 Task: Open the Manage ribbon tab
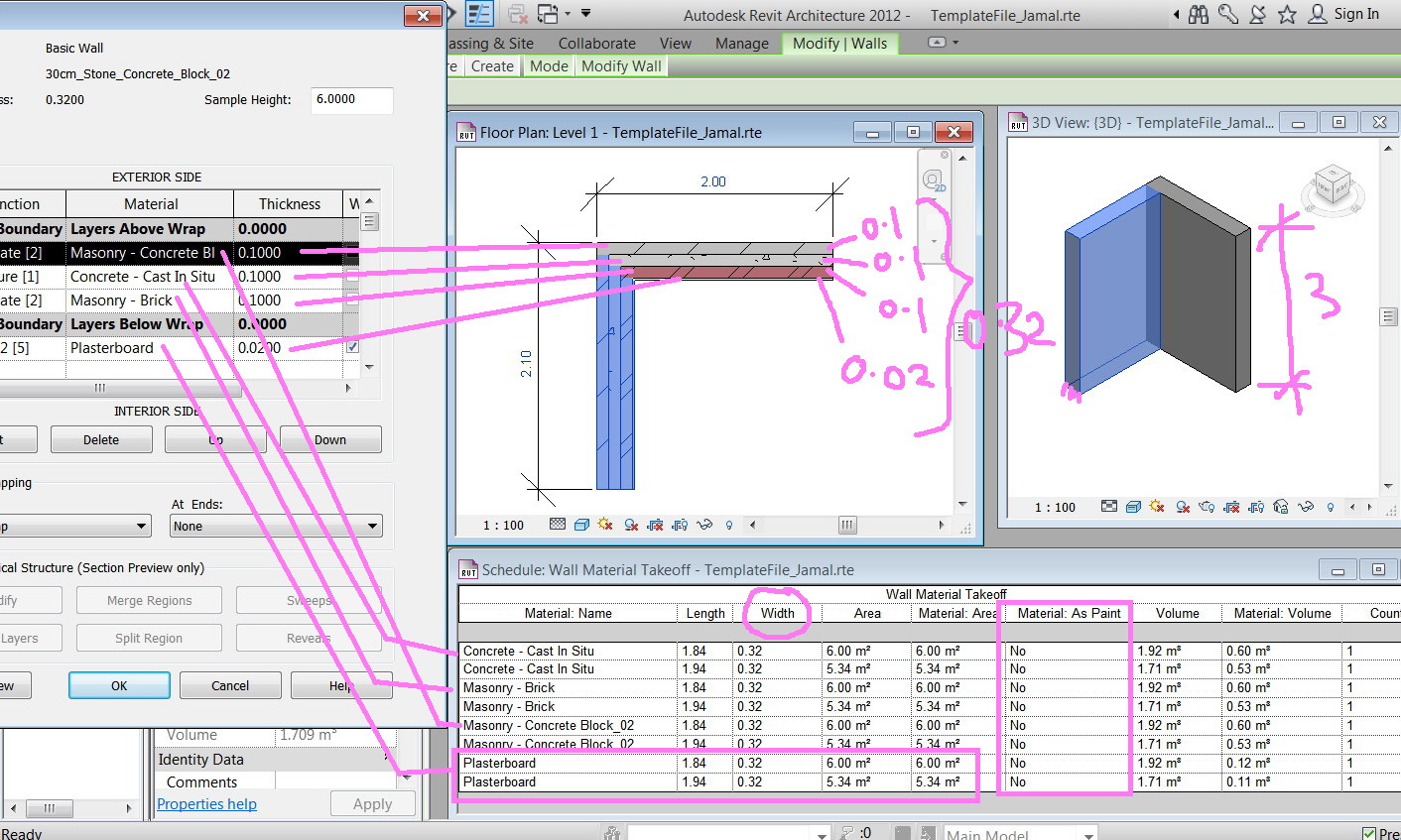click(742, 43)
